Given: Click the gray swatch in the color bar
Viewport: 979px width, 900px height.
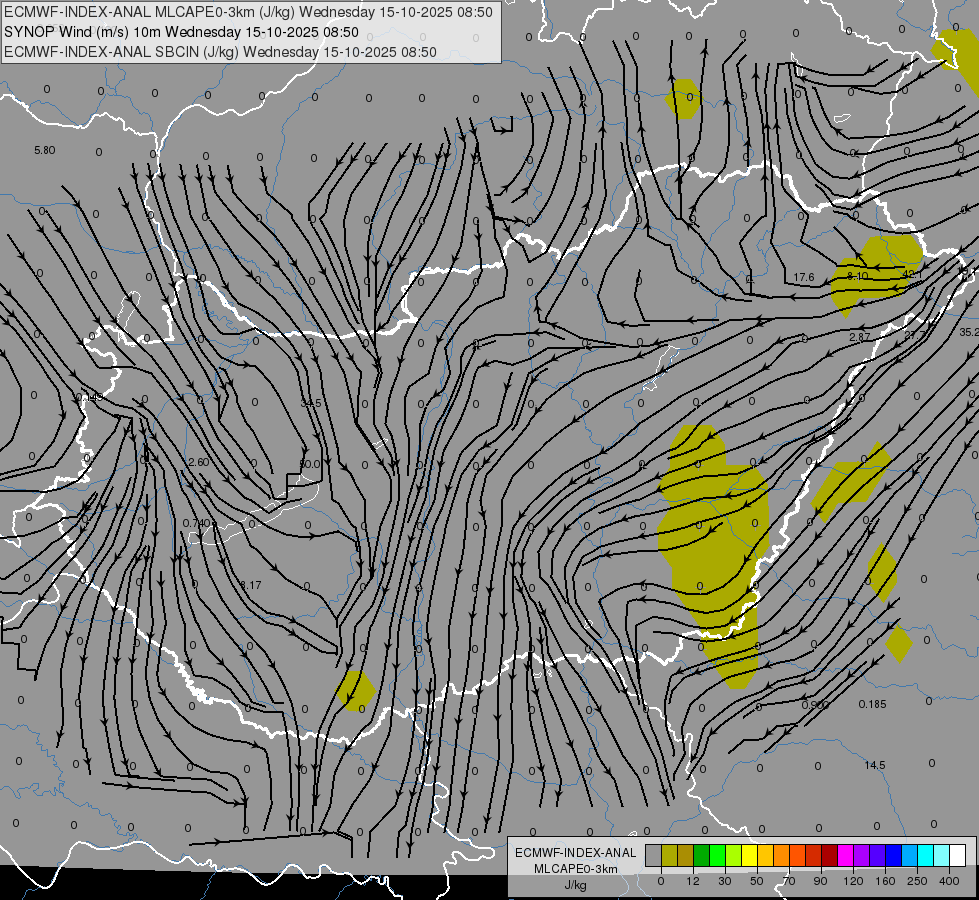Looking at the screenshot, I should coord(653,855).
